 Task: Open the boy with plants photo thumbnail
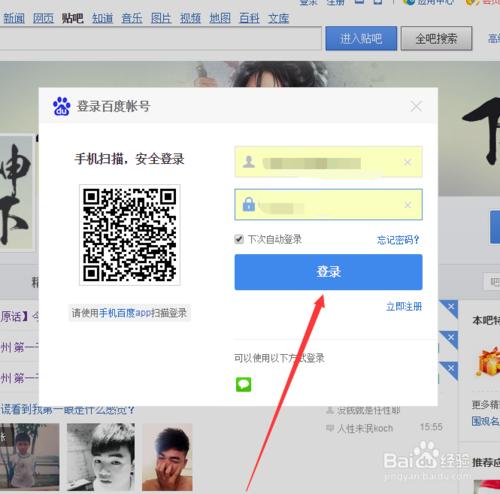30,457
